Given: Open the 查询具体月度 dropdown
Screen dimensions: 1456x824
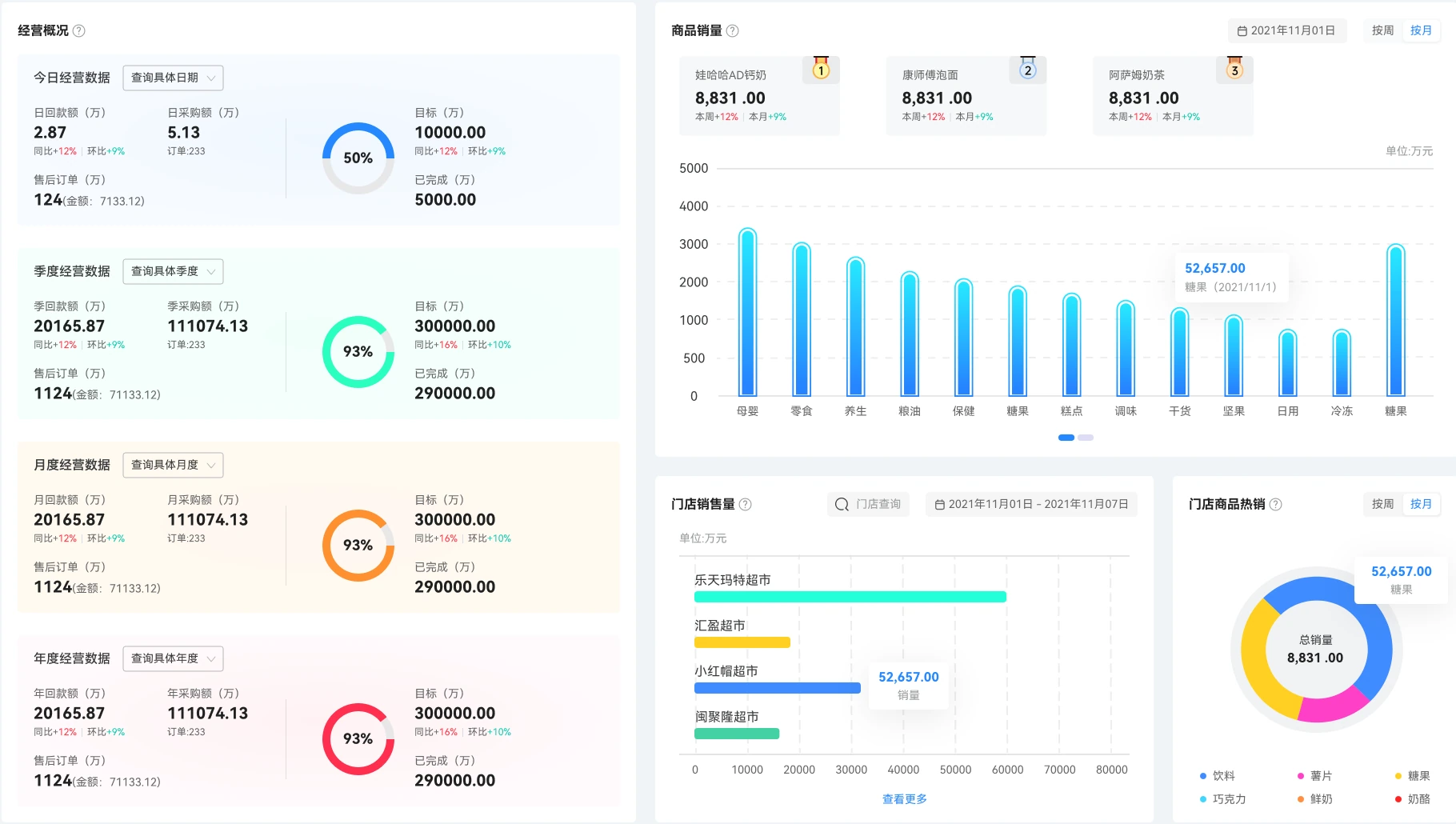Looking at the screenshot, I should (173, 465).
